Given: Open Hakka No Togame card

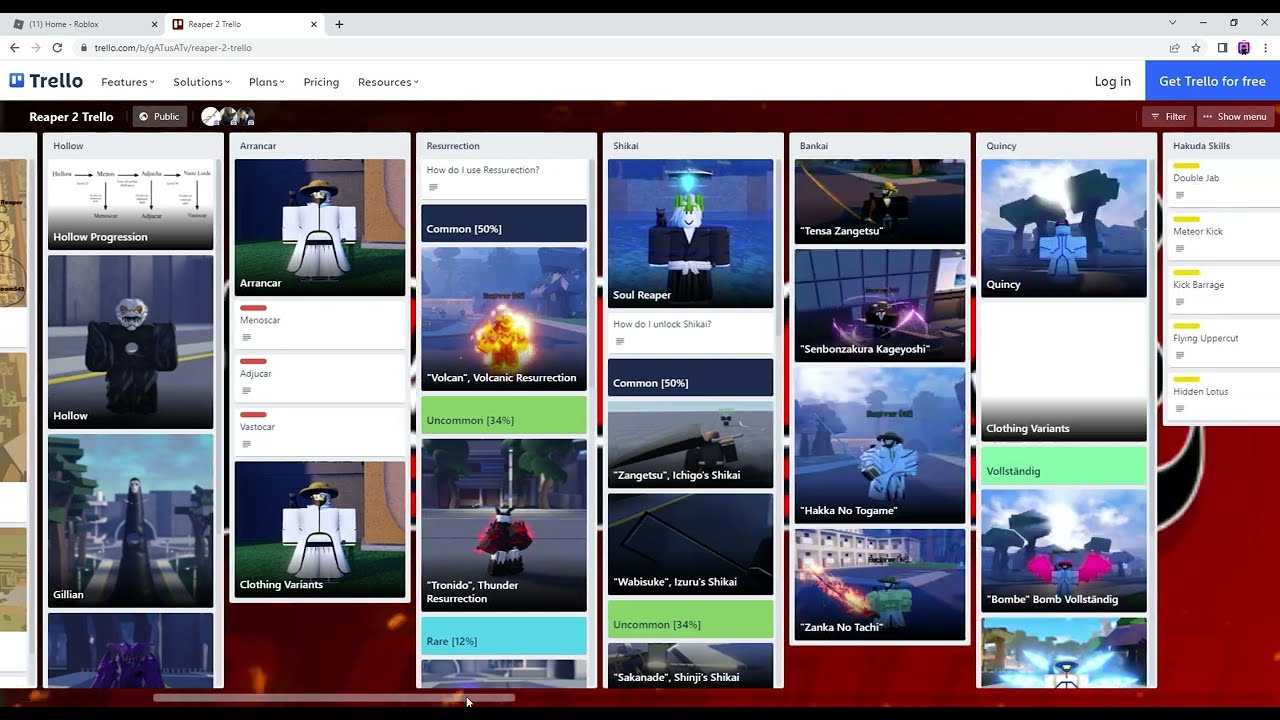Looking at the screenshot, I should [x=880, y=445].
